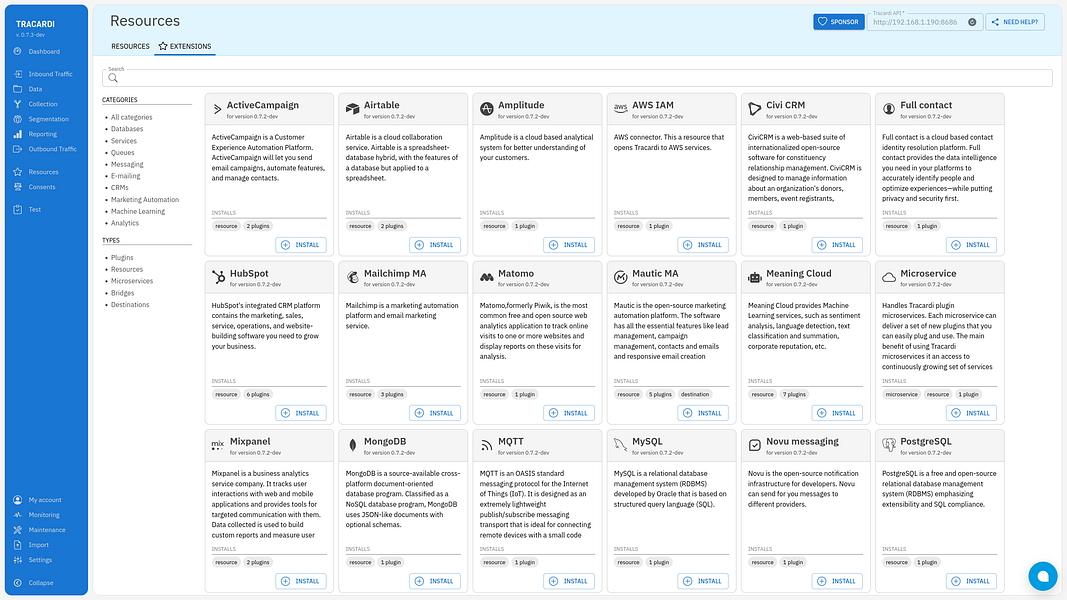
Task: Click the Airtable logo icon
Action: tap(352, 109)
